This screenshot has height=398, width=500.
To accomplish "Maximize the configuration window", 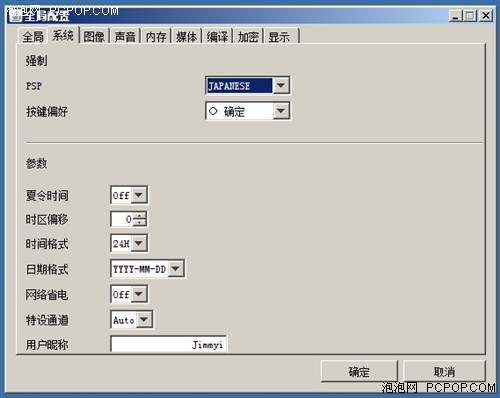I will (x=470, y=15).
